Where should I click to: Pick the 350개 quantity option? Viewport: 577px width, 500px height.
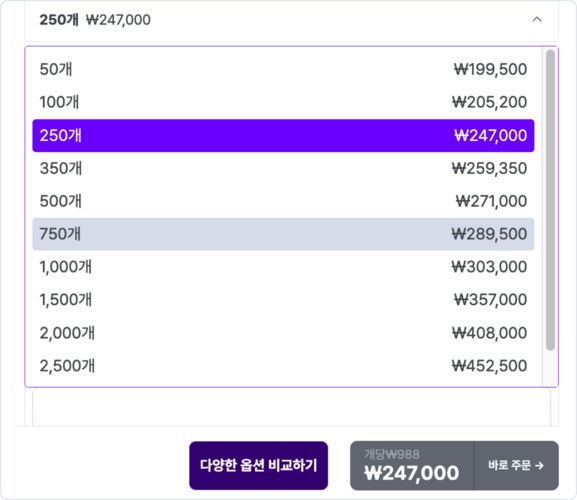[x=283, y=169]
